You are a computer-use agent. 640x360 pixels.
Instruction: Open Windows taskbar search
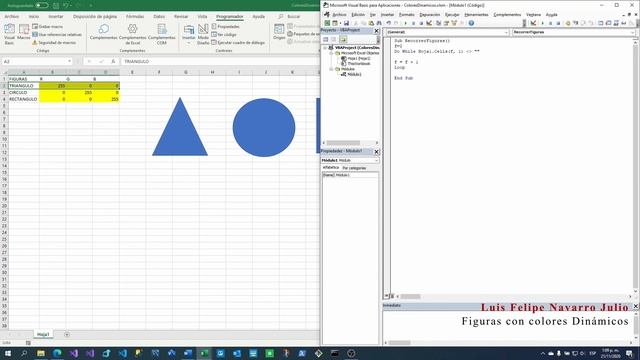click(x=24, y=353)
